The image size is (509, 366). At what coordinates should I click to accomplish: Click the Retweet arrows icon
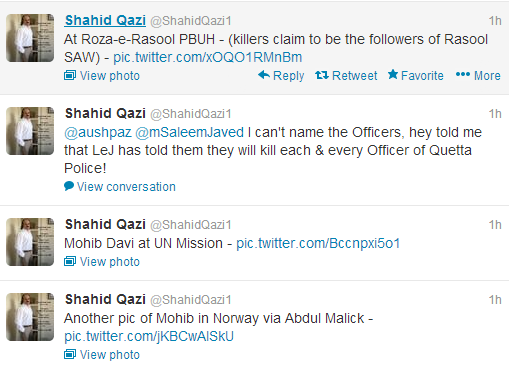[322, 75]
